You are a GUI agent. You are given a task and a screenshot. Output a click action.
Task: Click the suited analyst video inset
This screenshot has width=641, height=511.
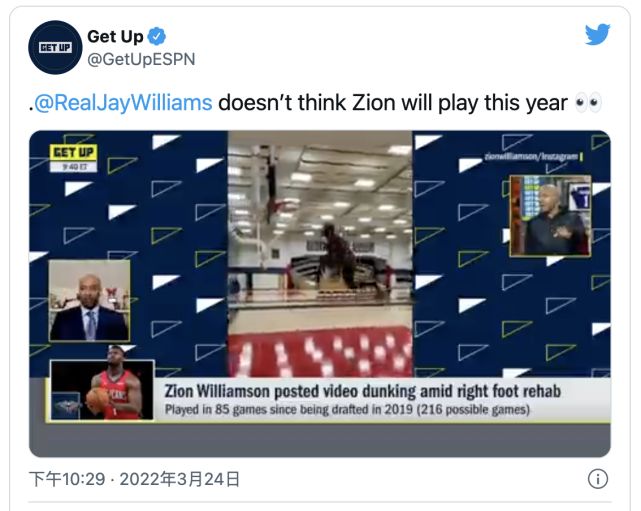90,300
